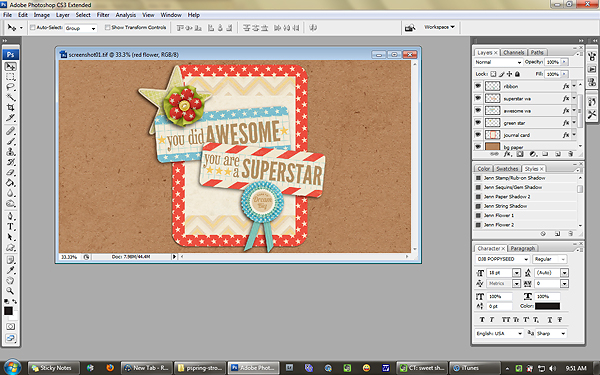Select the Blur tool
The width and height of the screenshot is (600, 375).
pyautogui.click(x=10, y=193)
